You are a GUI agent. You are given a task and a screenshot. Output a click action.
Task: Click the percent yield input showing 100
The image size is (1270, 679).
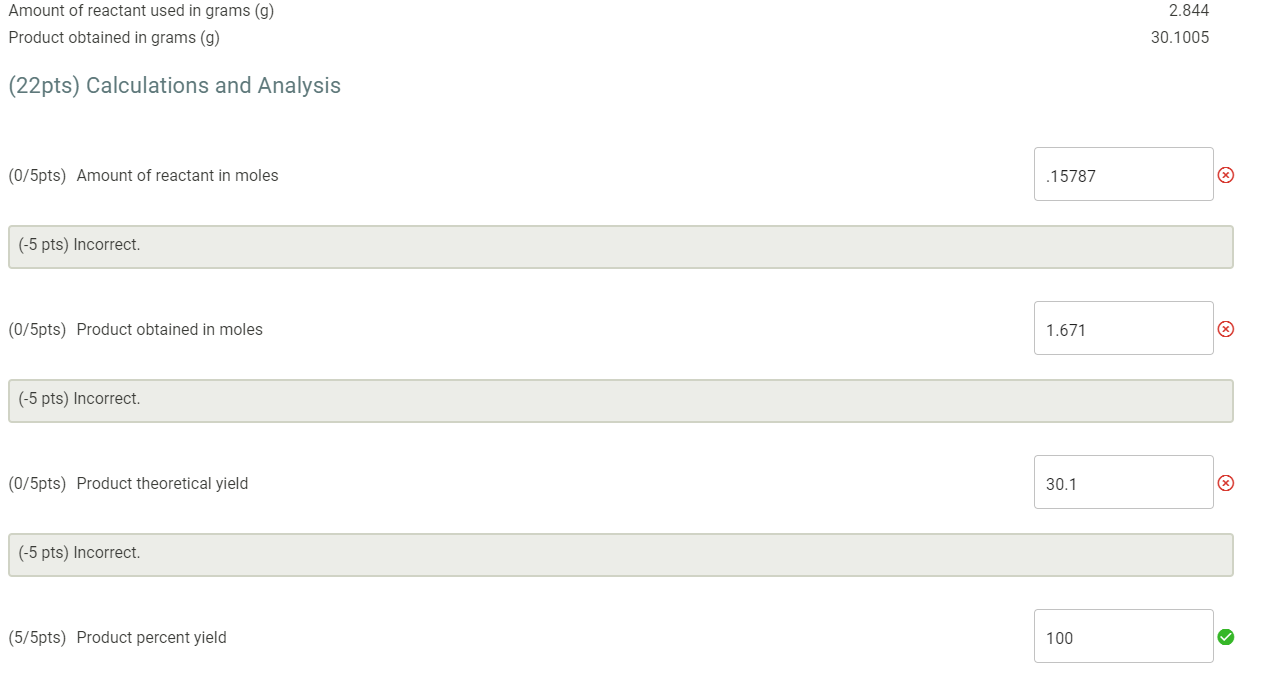click(1123, 636)
